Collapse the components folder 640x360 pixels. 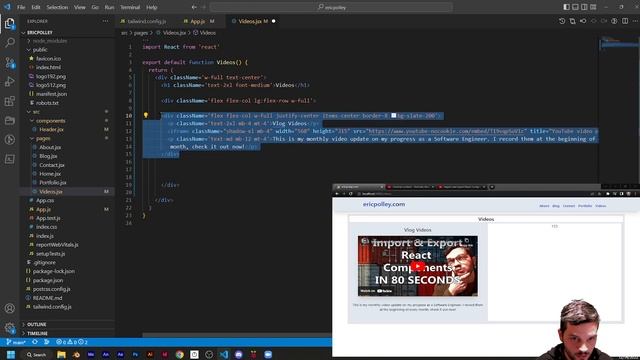pos(67,120)
